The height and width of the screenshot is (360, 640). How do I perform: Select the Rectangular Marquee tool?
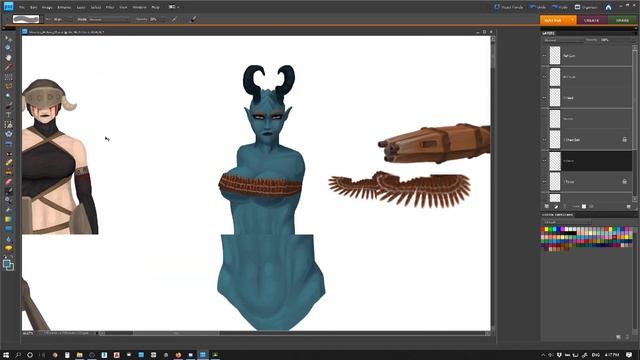point(8,77)
